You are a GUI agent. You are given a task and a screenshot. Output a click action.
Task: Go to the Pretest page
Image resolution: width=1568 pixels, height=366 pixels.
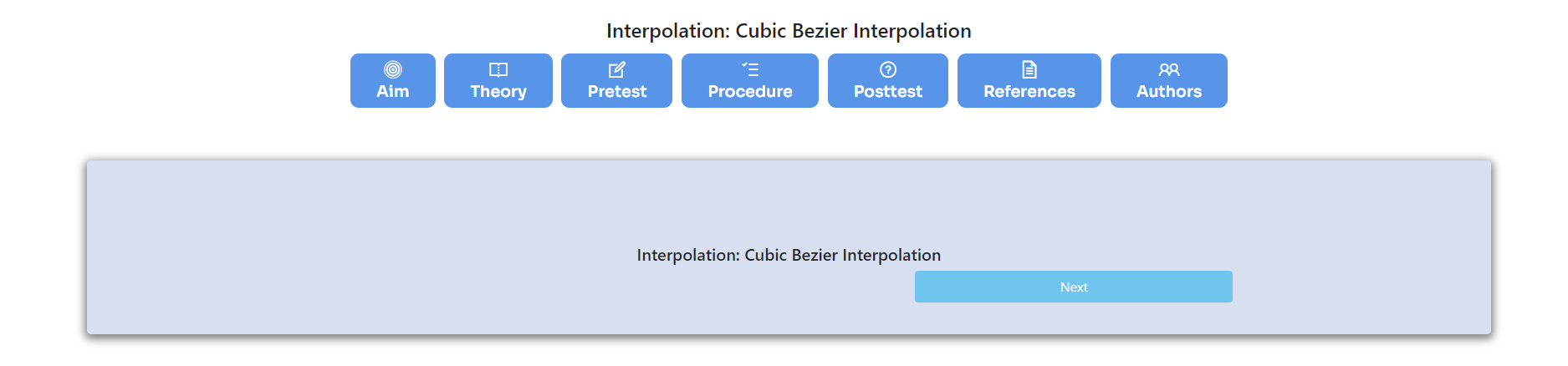pyautogui.click(x=617, y=91)
